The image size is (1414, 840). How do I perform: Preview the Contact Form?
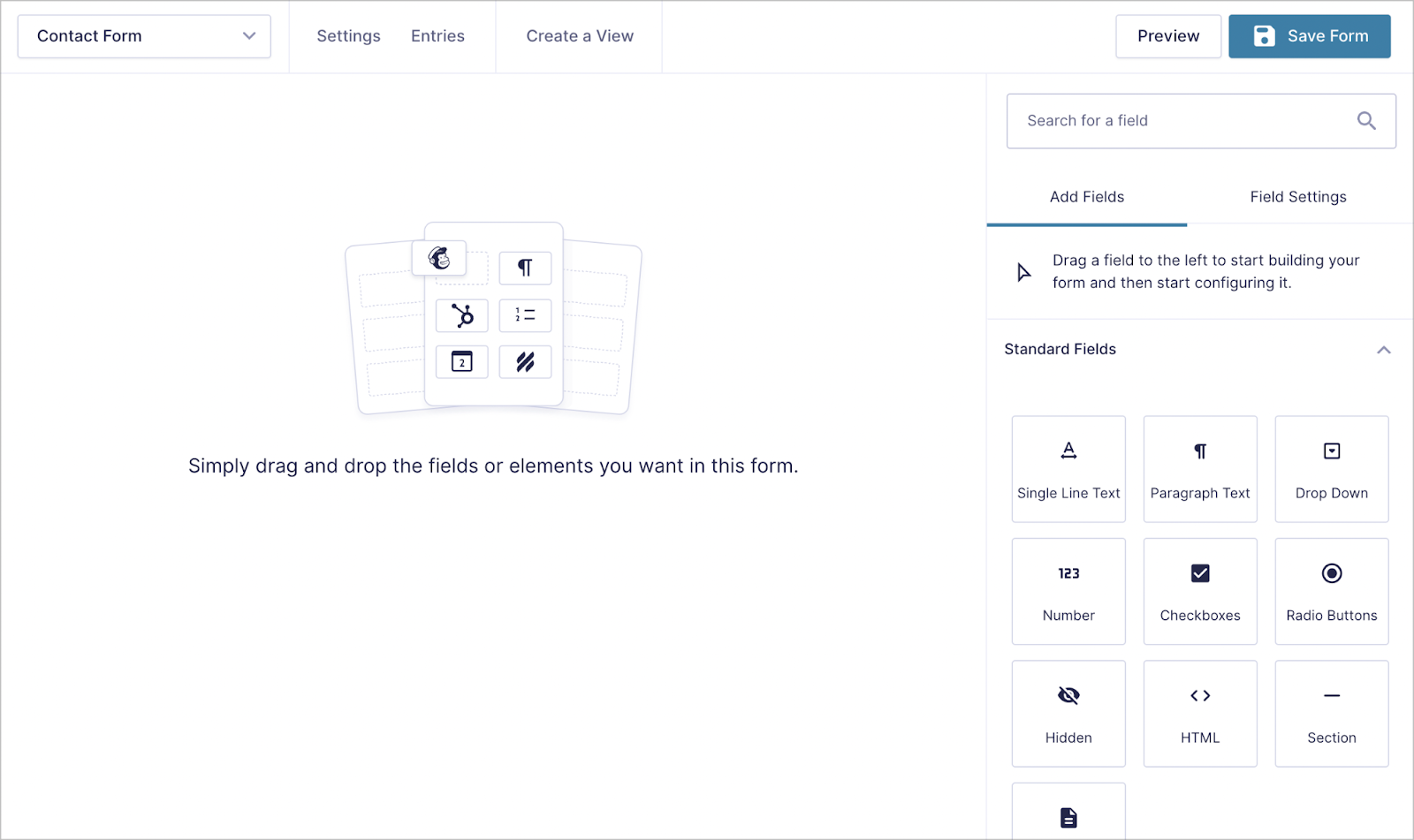click(1167, 36)
